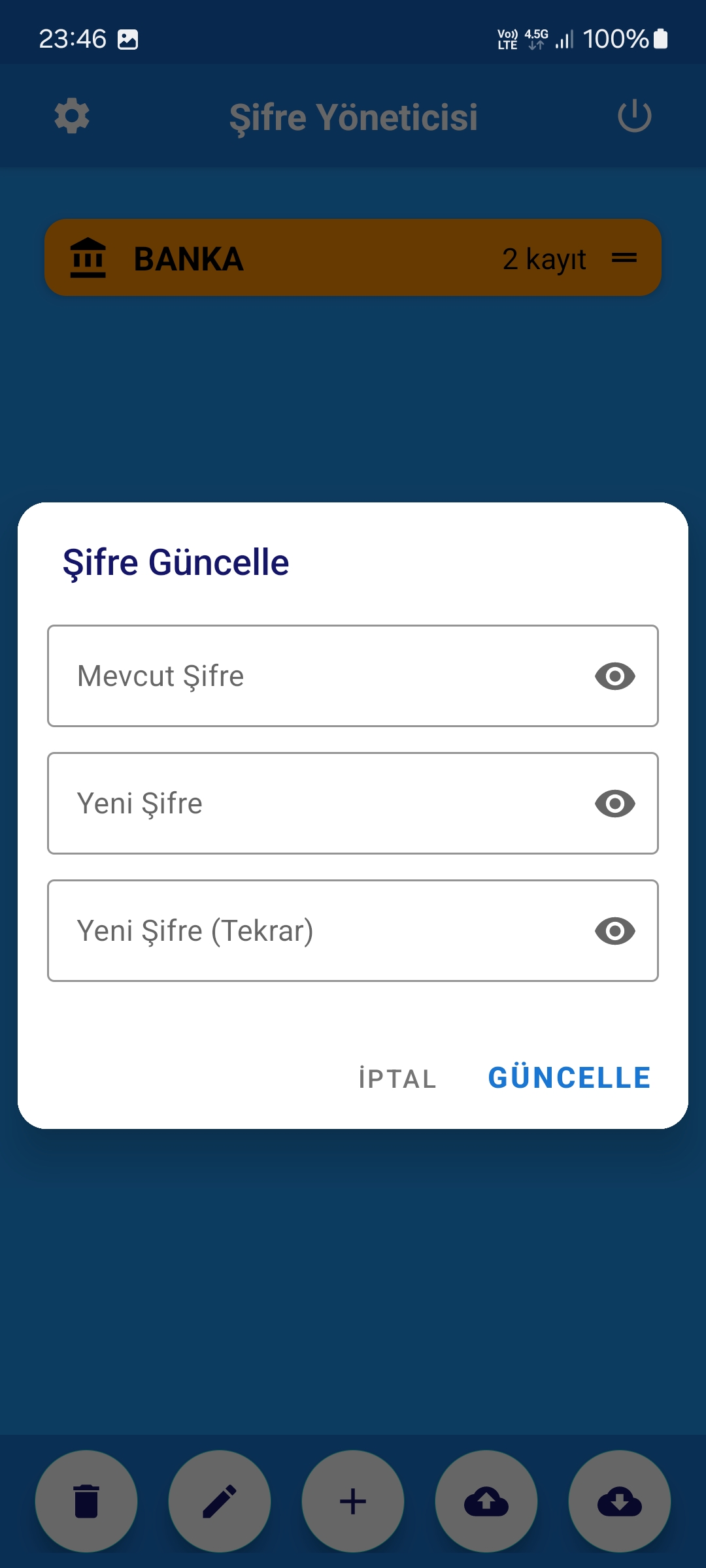Image resolution: width=706 pixels, height=1568 pixels.
Task: Focus the Mevcut Şifre input field
Action: 314,676
